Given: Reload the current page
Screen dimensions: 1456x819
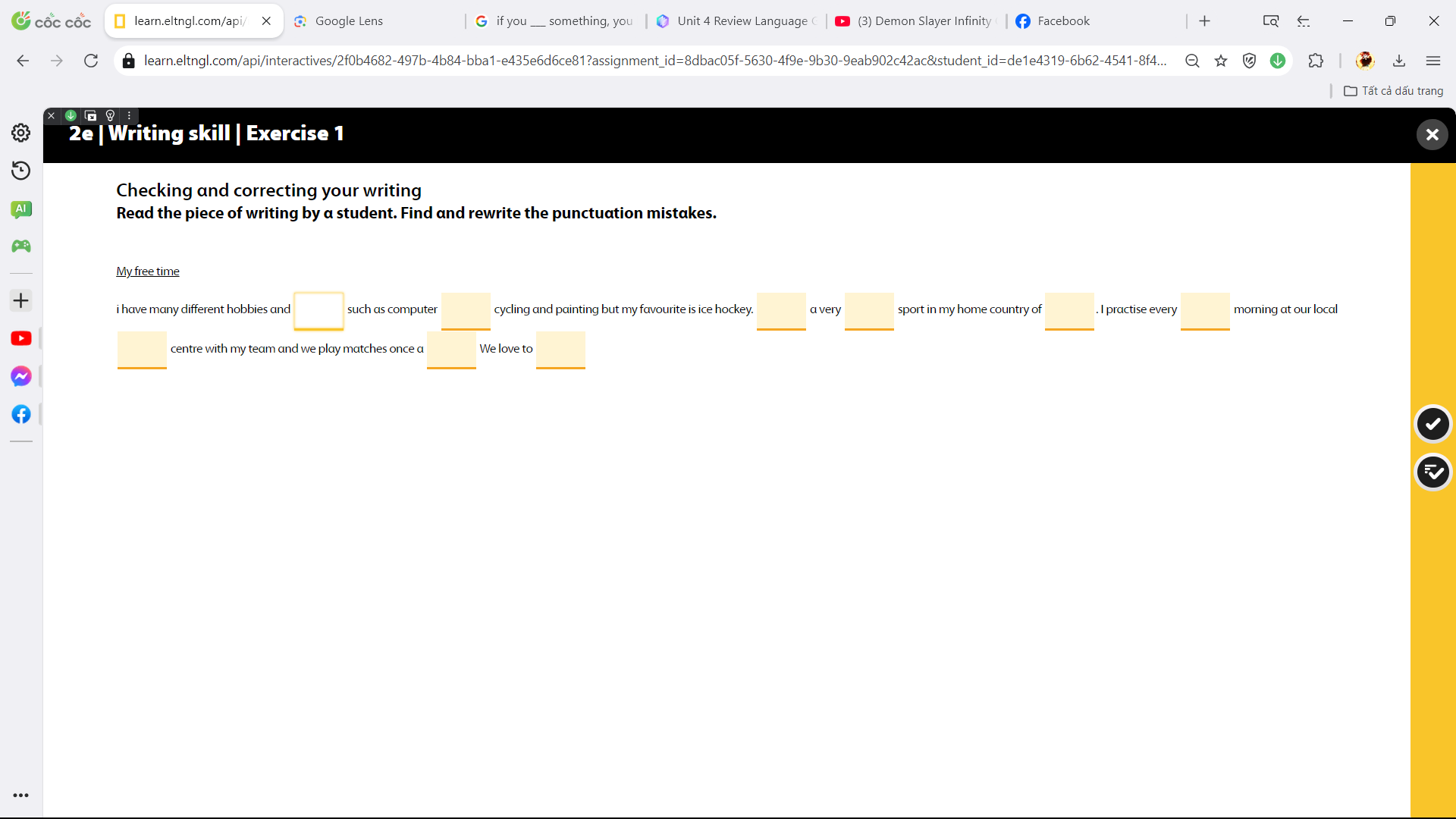Looking at the screenshot, I should pyautogui.click(x=91, y=61).
